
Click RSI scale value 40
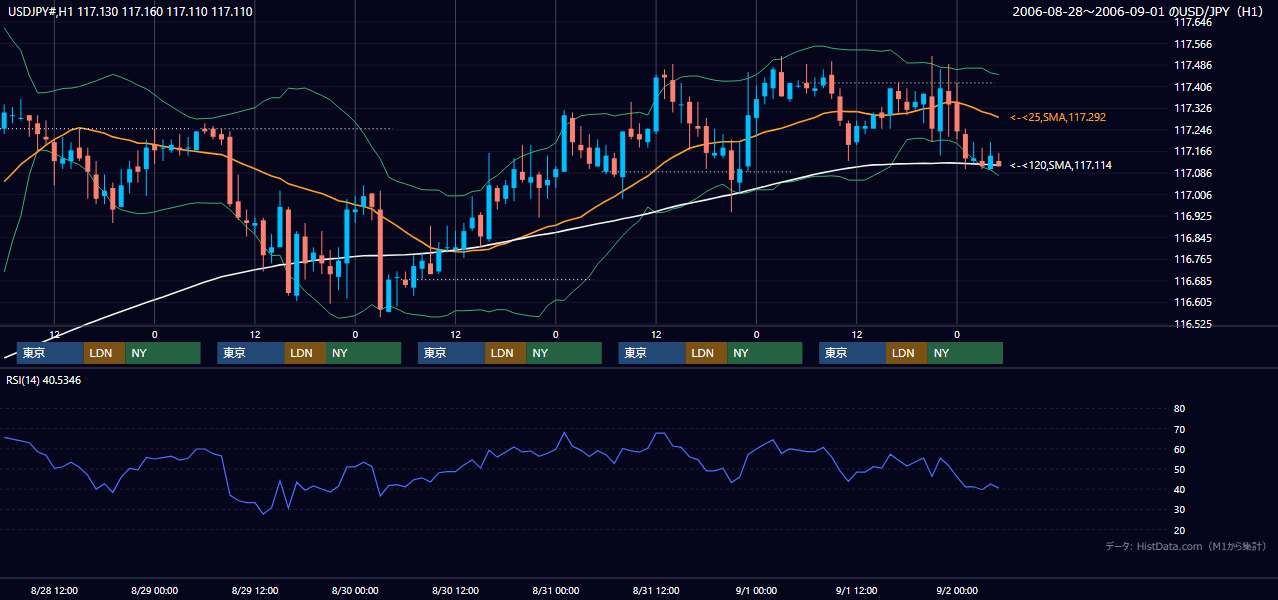click(x=1179, y=489)
